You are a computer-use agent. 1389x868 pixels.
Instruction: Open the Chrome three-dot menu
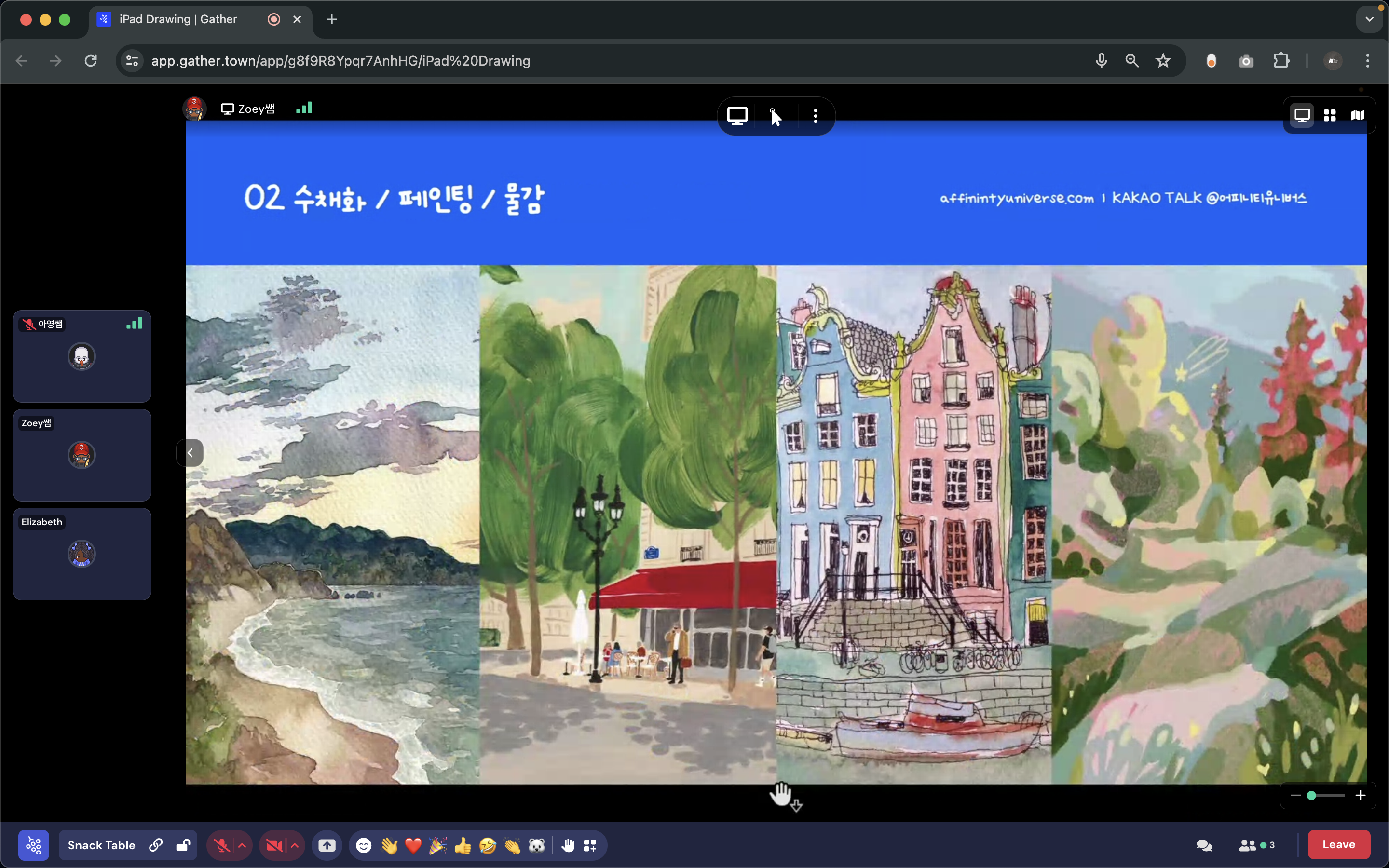(x=1367, y=61)
